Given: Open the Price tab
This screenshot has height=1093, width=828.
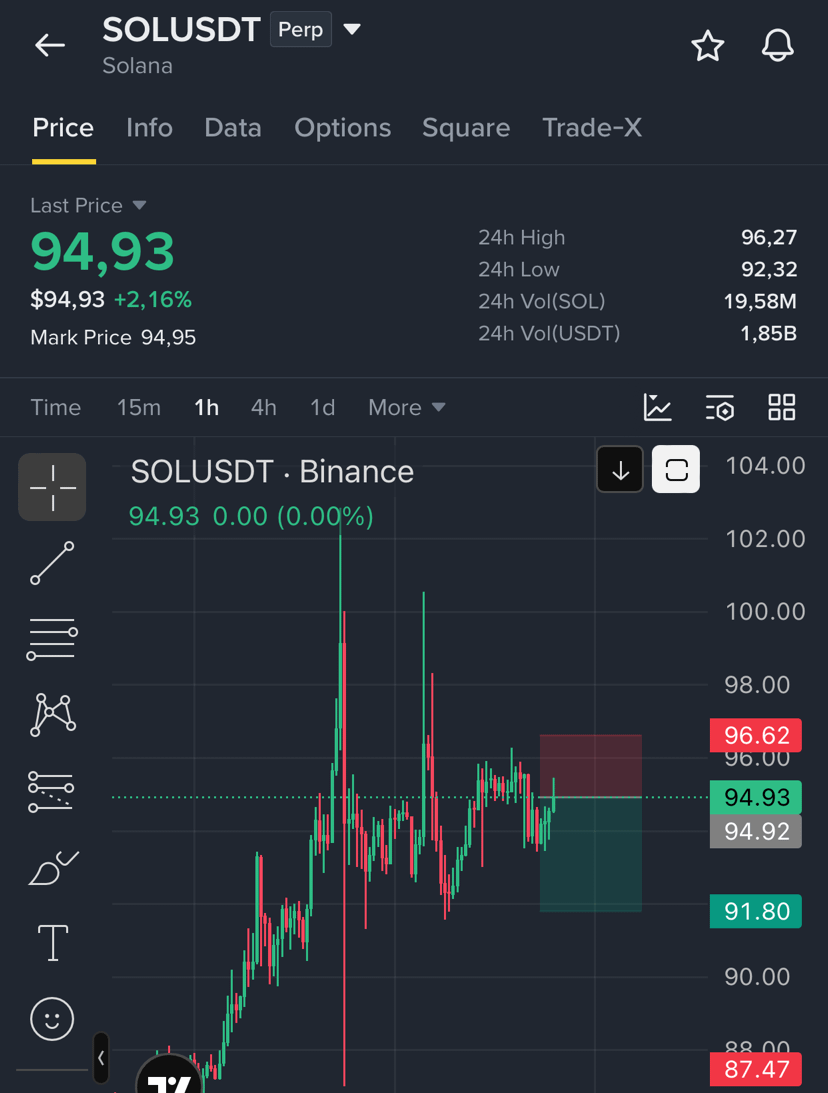Looking at the screenshot, I should coord(63,128).
